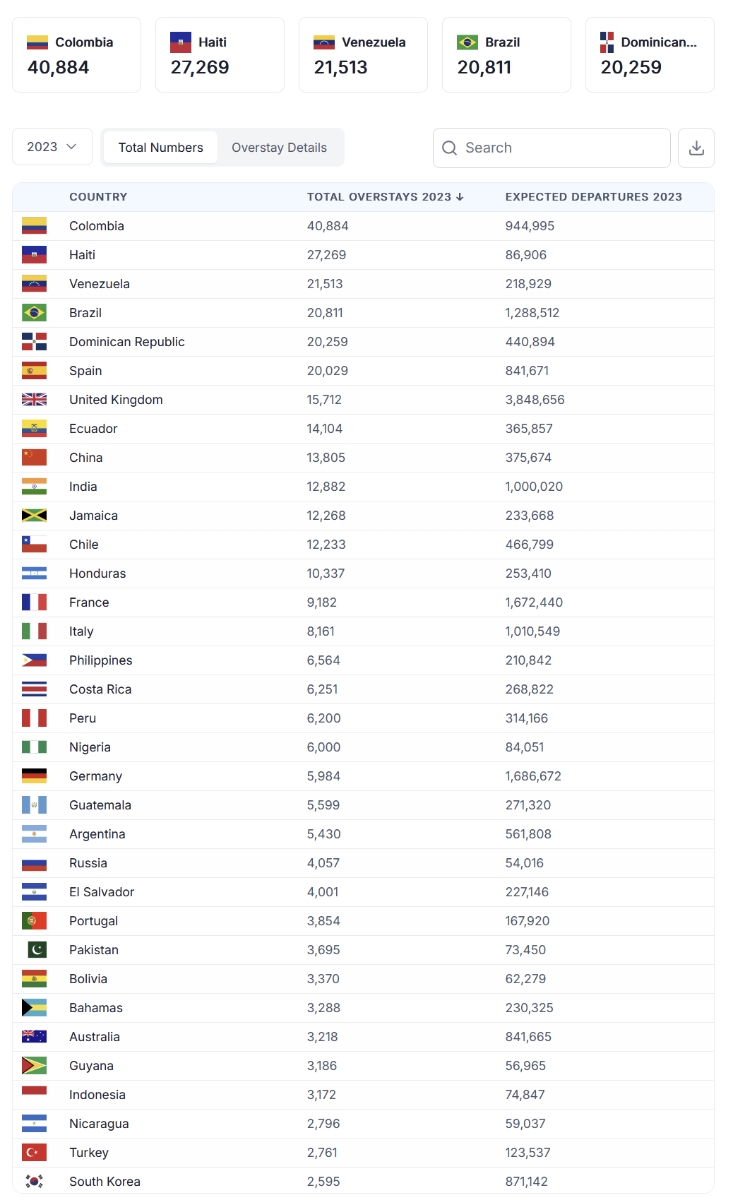
Task: Switch to Overstay Details view
Action: click(279, 148)
